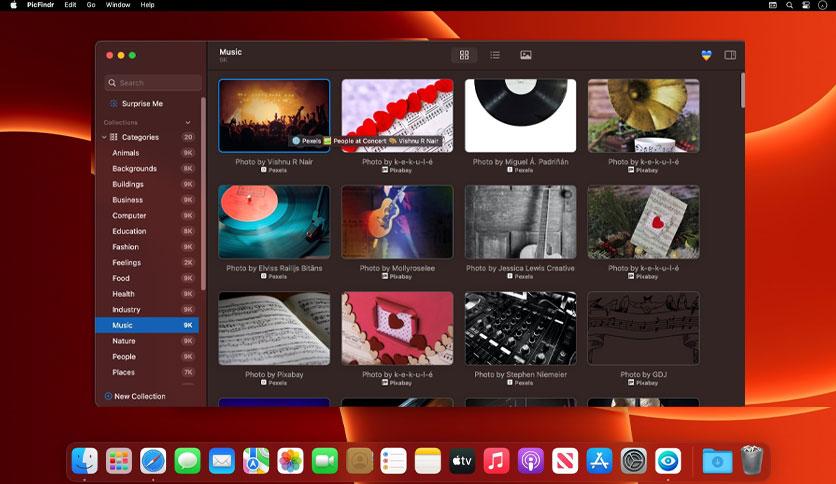
Task: Click the Surprise Me button label
Action: coord(142,103)
